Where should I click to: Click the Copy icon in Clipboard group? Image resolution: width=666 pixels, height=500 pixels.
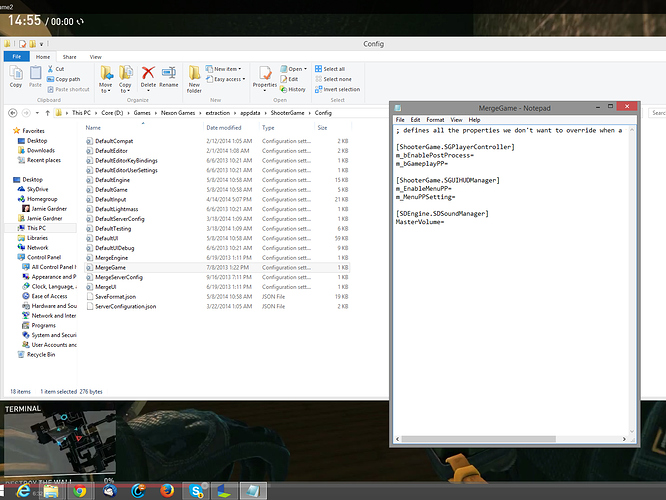click(x=15, y=75)
